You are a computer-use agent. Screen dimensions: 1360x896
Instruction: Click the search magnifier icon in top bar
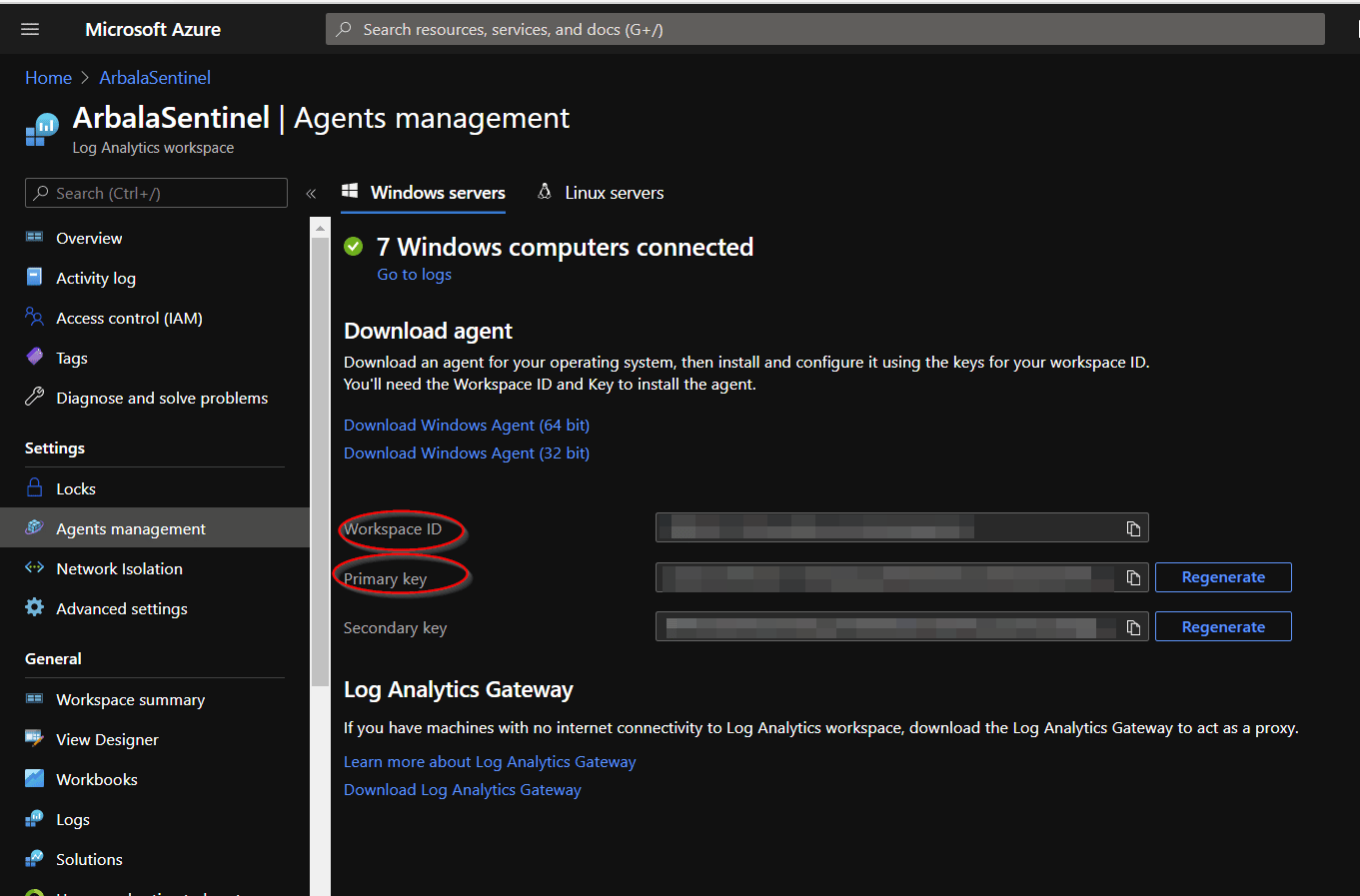(x=344, y=29)
